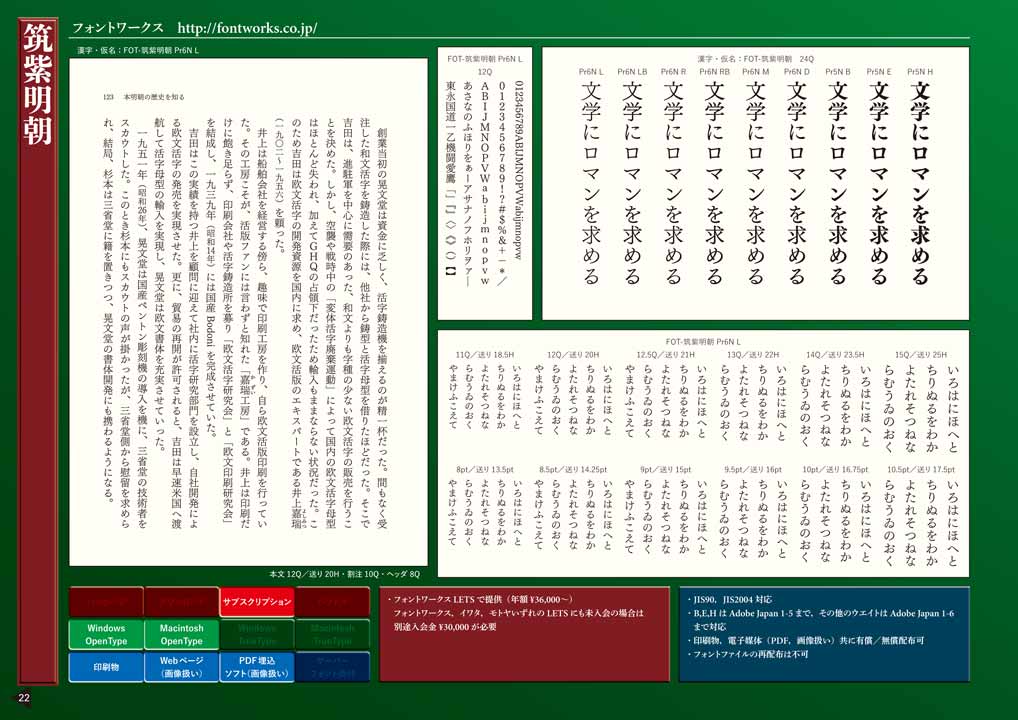Image resolution: width=1018 pixels, height=720 pixels.
Task: Click the 文学にロマンを求める sample under Pr5N H
Action: [x=920, y=183]
